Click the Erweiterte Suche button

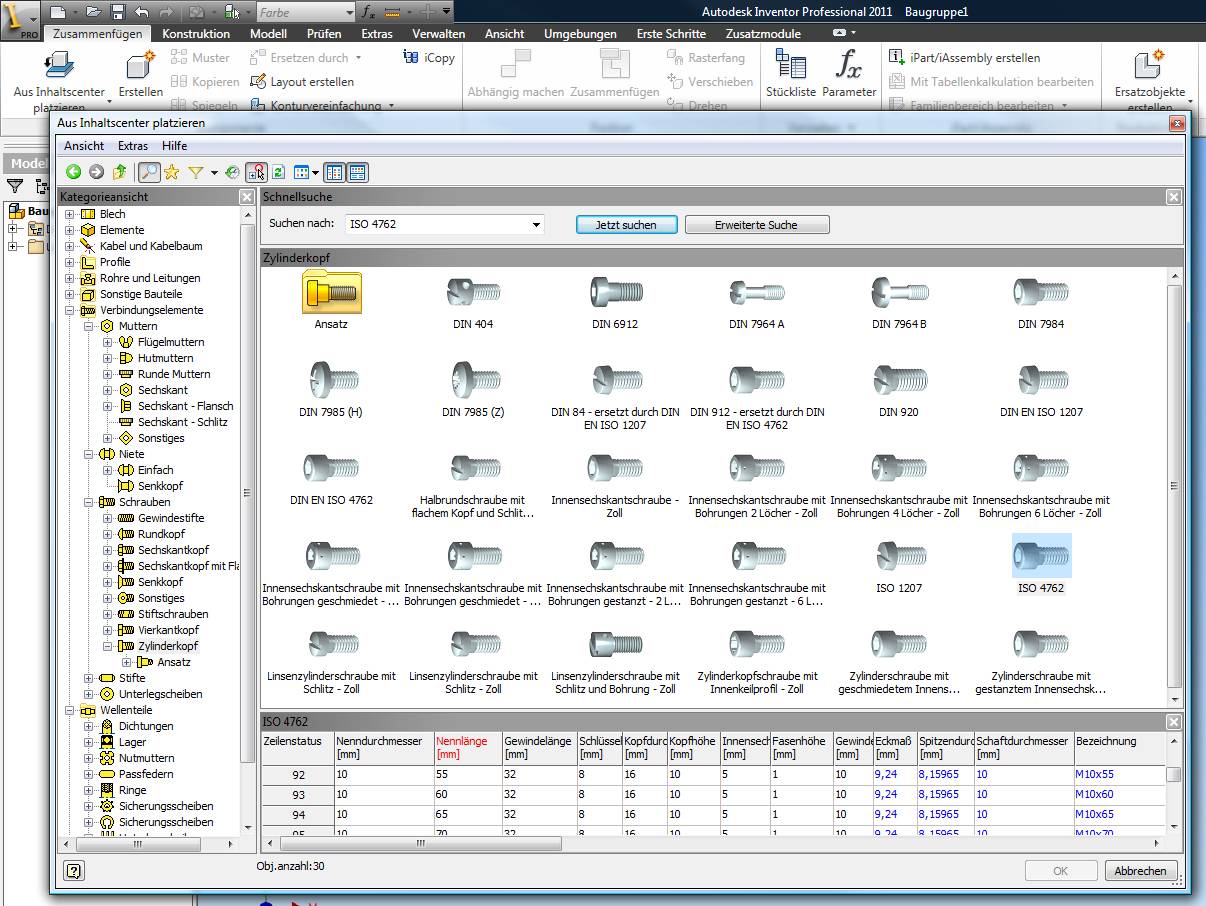click(x=756, y=225)
